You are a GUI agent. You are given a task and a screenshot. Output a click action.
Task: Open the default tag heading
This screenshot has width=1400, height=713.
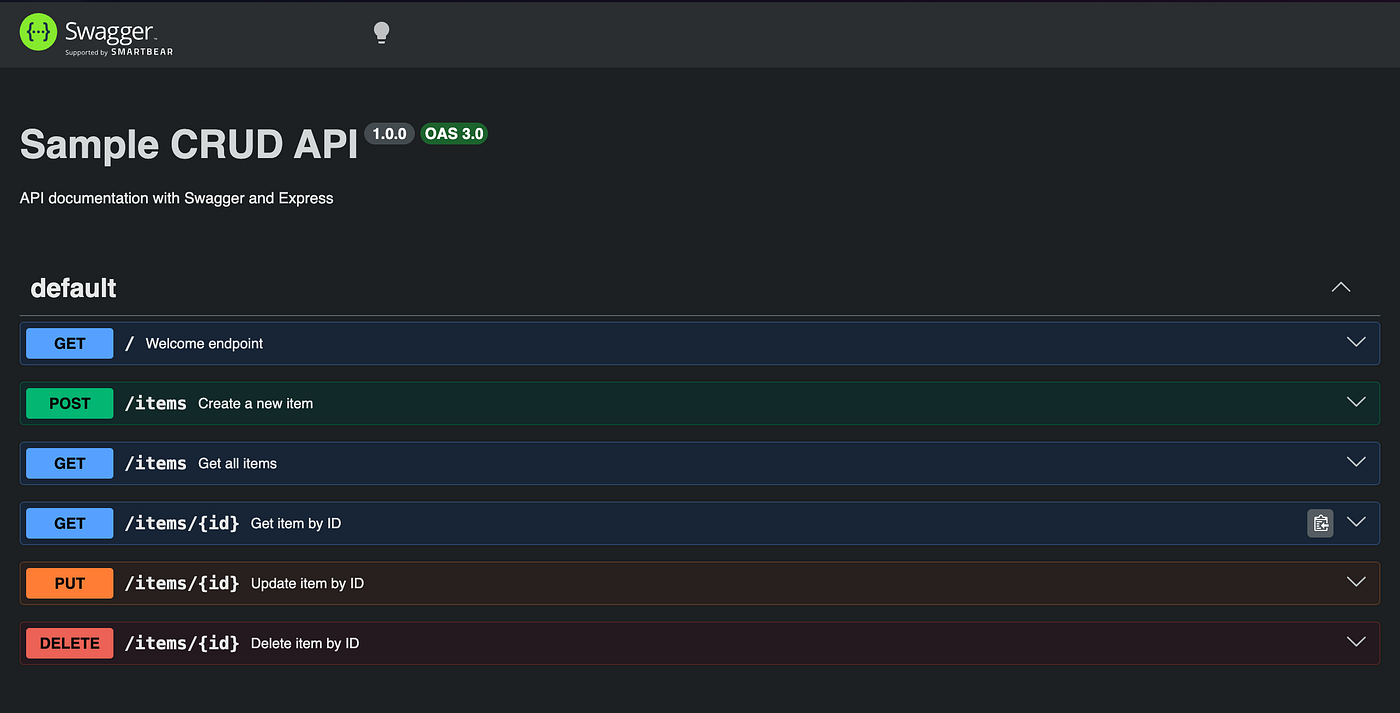point(73,288)
